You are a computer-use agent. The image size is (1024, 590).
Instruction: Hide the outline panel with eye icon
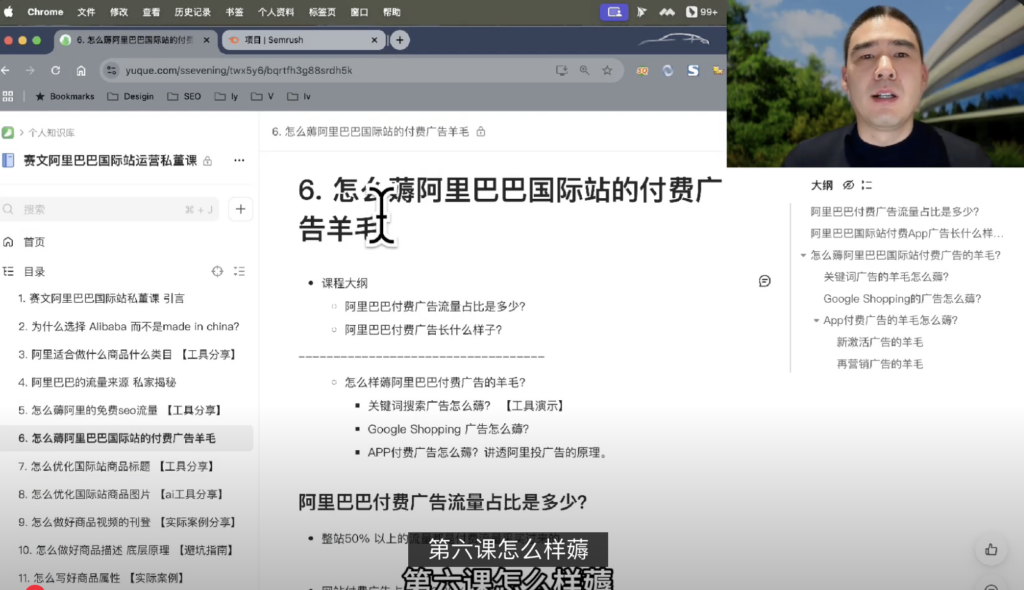tap(848, 185)
